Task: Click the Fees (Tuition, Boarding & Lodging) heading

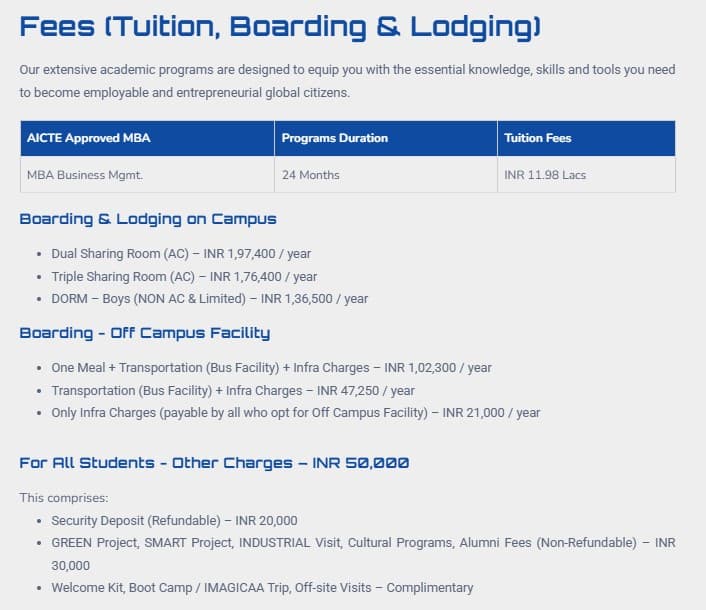Action: click(x=280, y=26)
